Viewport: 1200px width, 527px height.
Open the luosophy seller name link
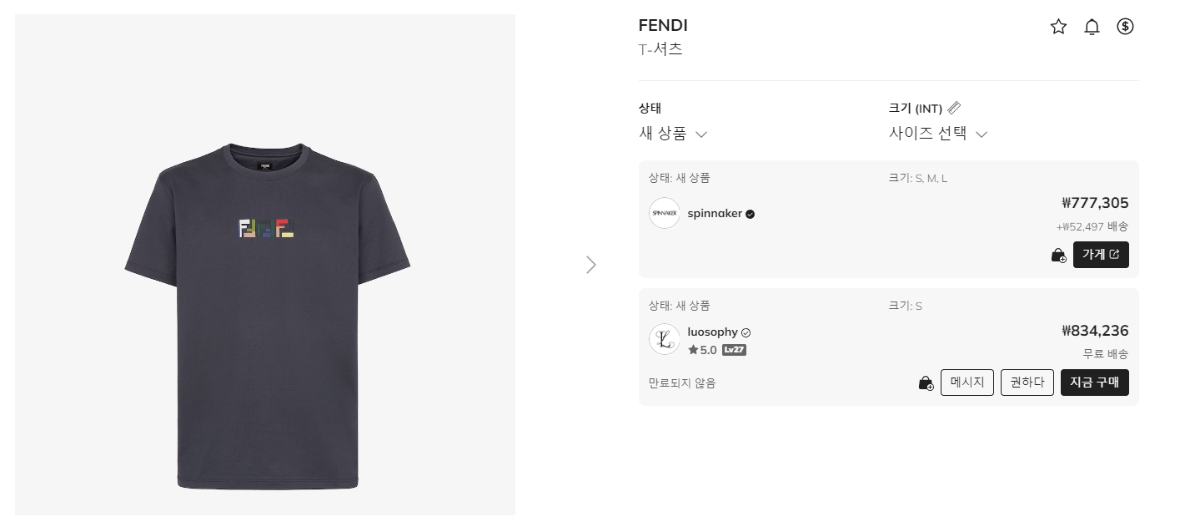(713, 332)
